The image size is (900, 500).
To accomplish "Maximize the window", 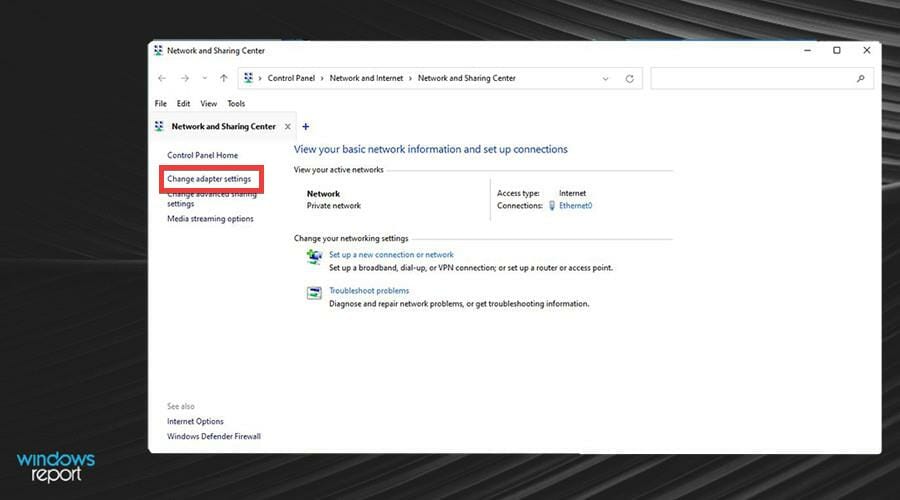I will point(837,51).
